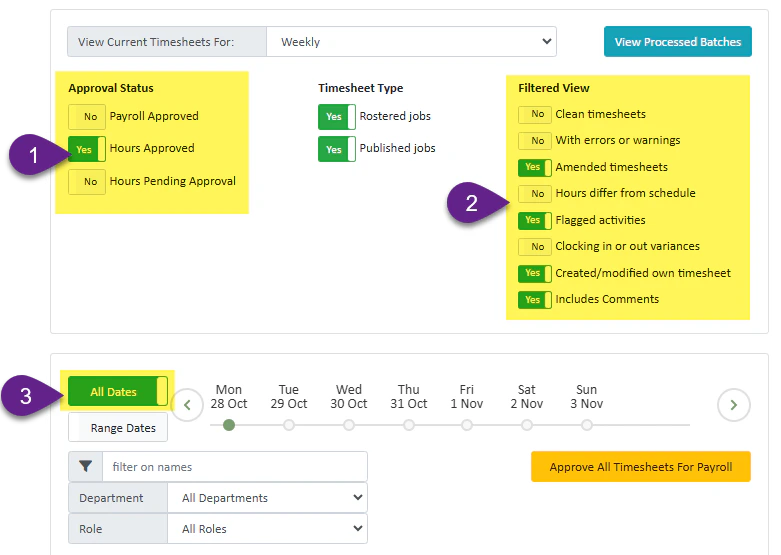This screenshot has height=555, width=781.
Task: Toggle the Hours Pending Approval switch
Action: tap(87, 182)
